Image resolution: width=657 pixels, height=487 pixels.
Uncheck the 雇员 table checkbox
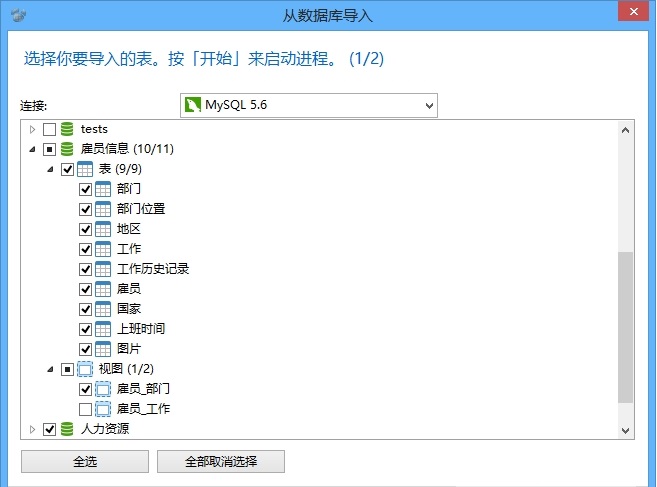pos(85,289)
